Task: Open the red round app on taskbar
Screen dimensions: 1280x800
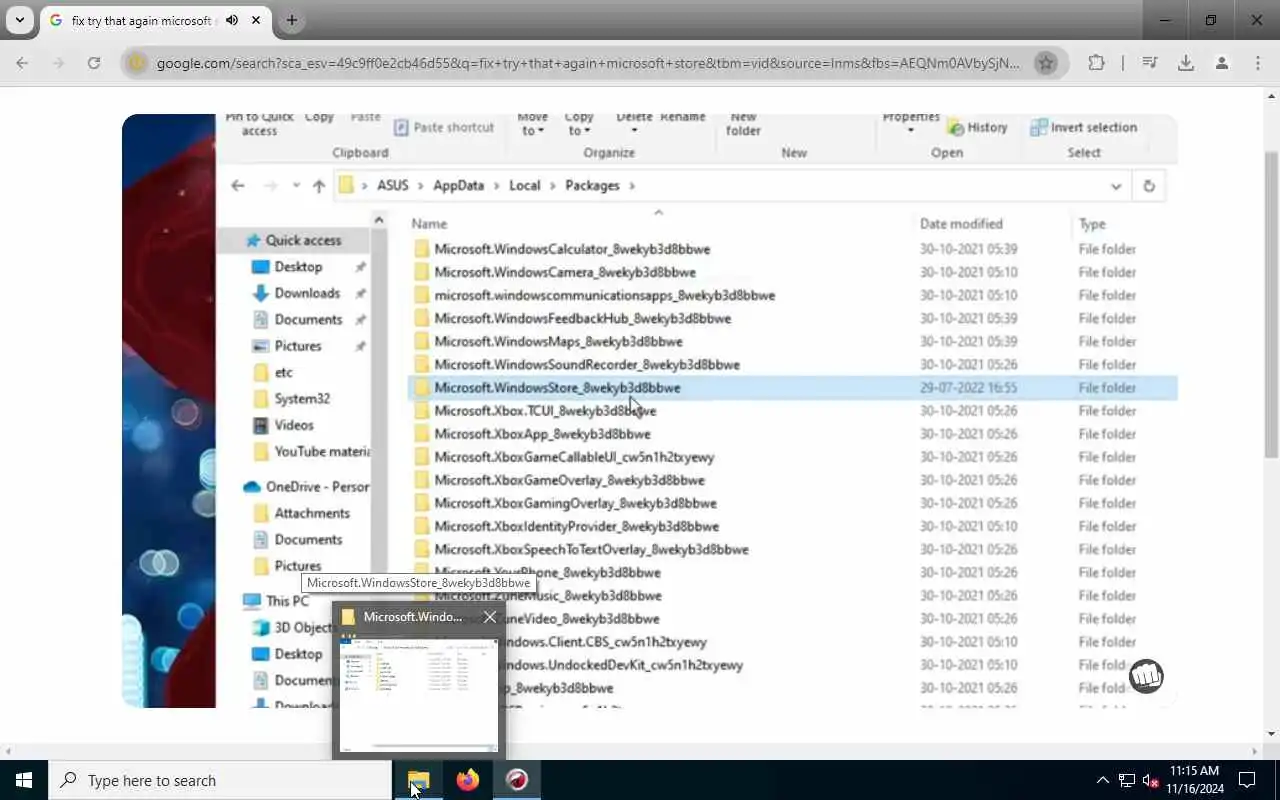Action: tap(517, 780)
